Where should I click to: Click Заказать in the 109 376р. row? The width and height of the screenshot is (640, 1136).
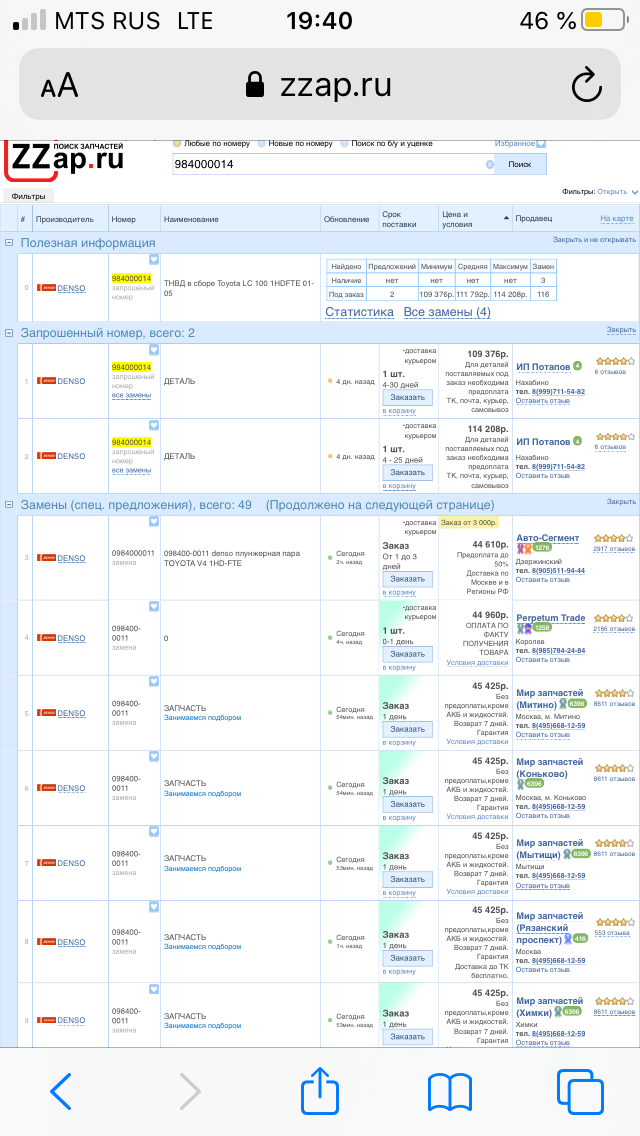pos(407,397)
